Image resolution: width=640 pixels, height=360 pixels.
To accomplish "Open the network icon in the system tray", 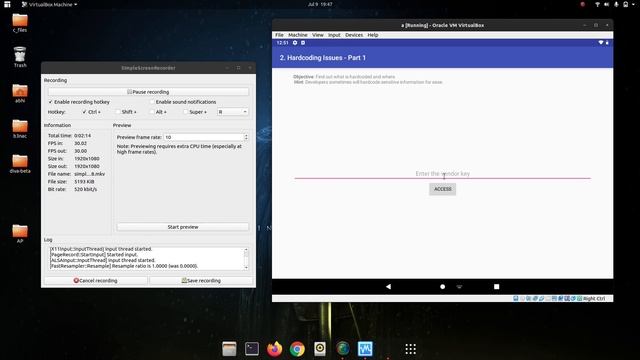I will click(x=597, y=4).
